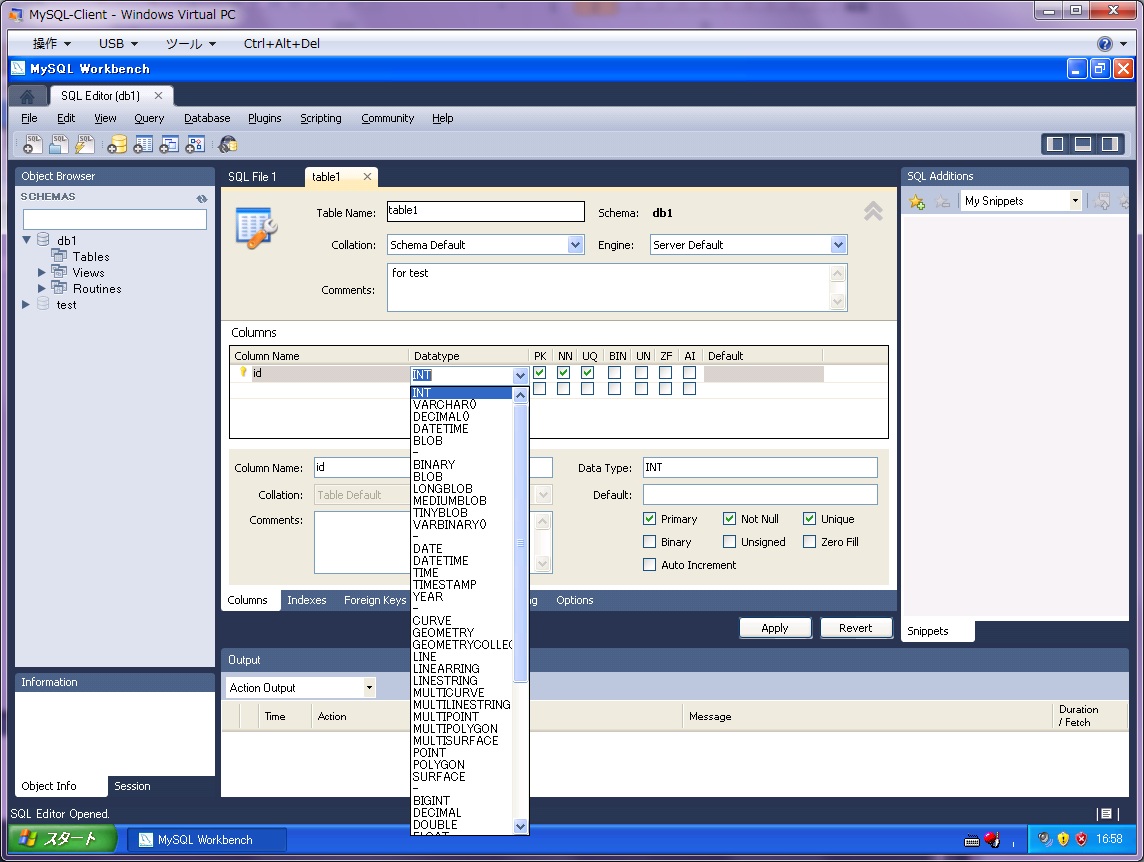Open the My Snippets dropdown
The image size is (1144, 862).
point(1075,201)
